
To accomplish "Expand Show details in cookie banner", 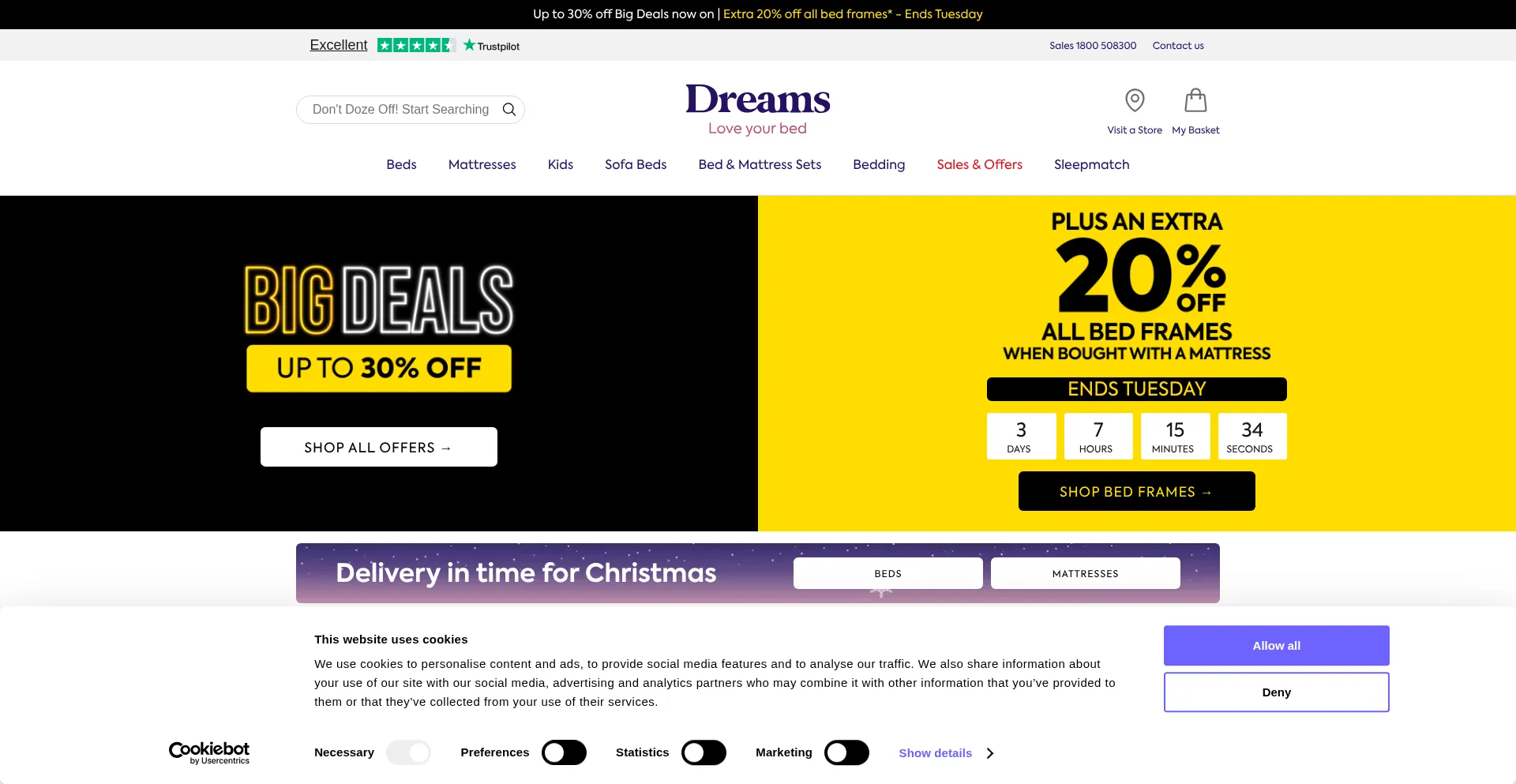I will click(x=946, y=753).
